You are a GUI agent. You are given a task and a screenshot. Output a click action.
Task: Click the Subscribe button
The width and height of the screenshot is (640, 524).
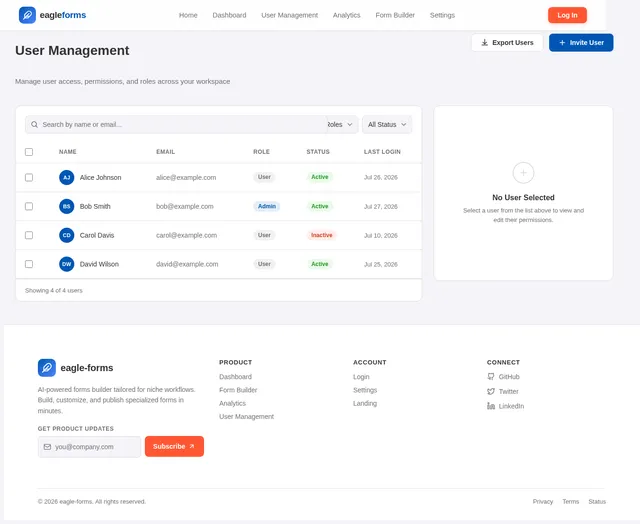click(174, 446)
